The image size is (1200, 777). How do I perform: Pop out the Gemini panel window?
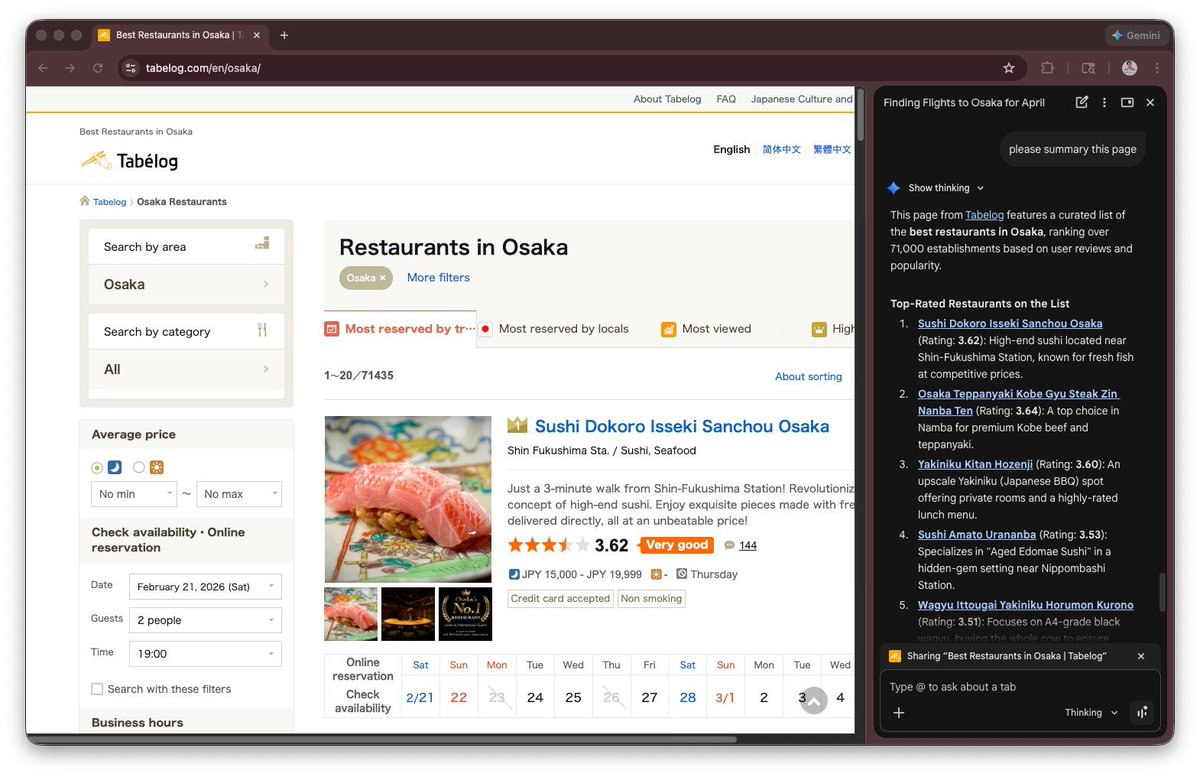(1127, 102)
